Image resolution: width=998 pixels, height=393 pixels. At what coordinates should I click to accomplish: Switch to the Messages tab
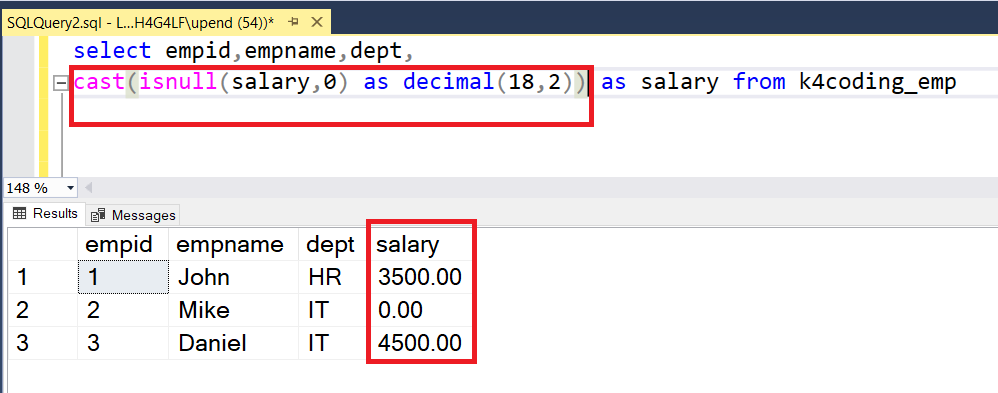(133, 215)
